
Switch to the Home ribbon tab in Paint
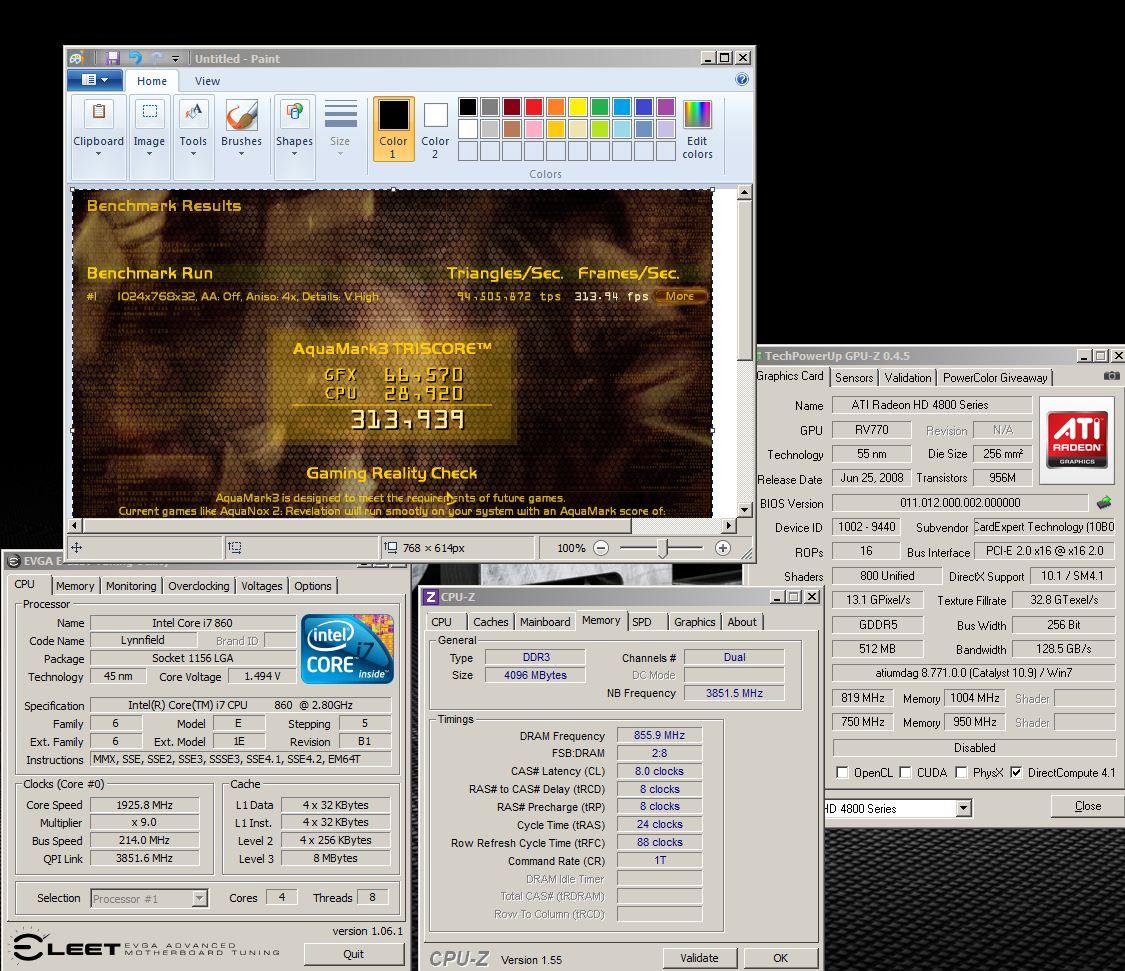152,81
